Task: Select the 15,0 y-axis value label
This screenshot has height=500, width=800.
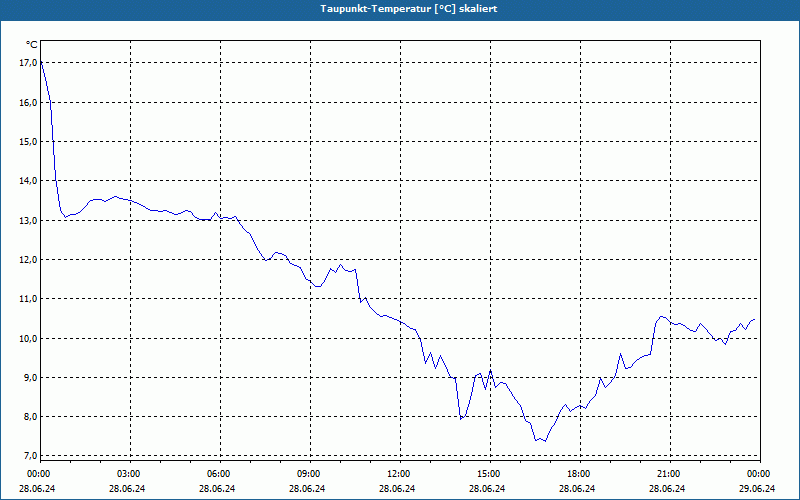Action: tap(28, 141)
